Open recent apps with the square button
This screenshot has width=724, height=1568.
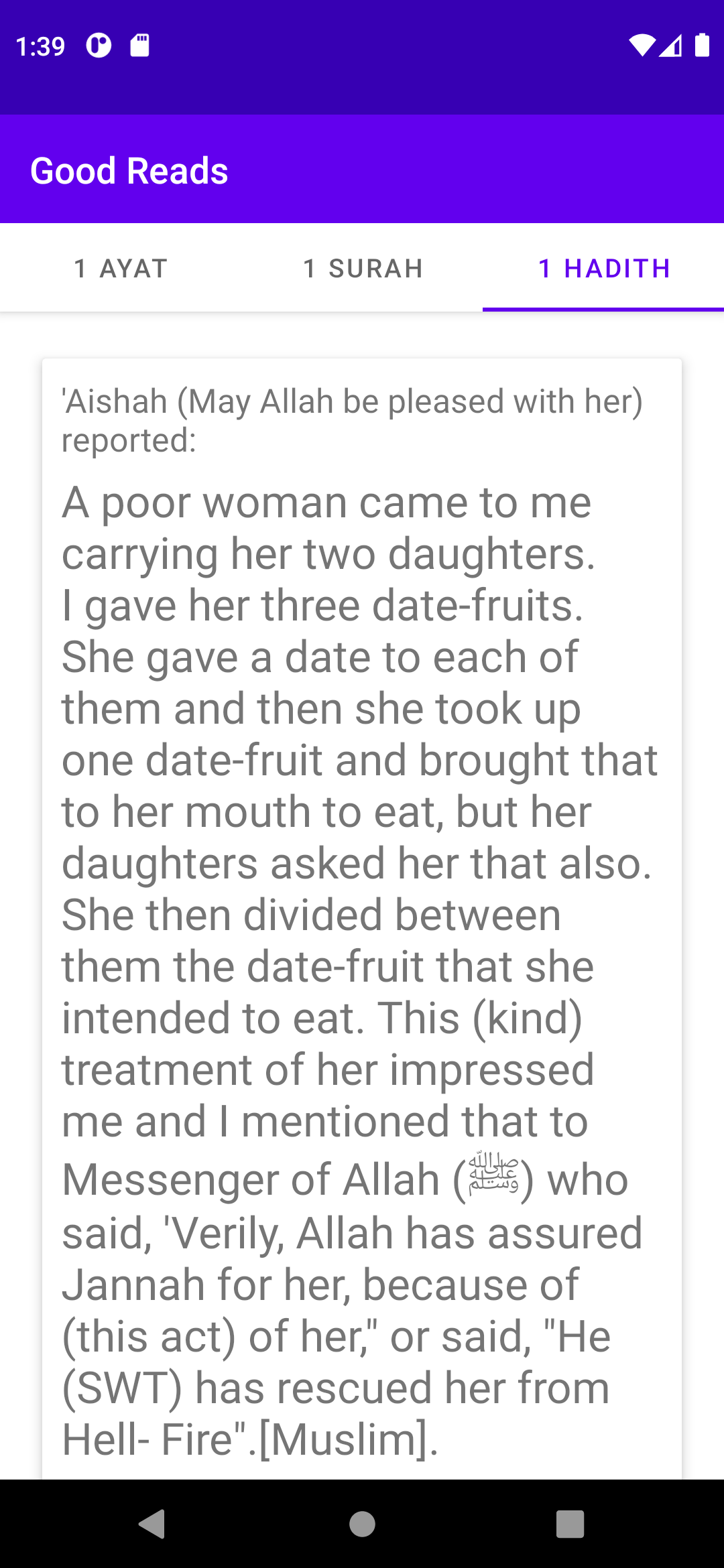570,1524
